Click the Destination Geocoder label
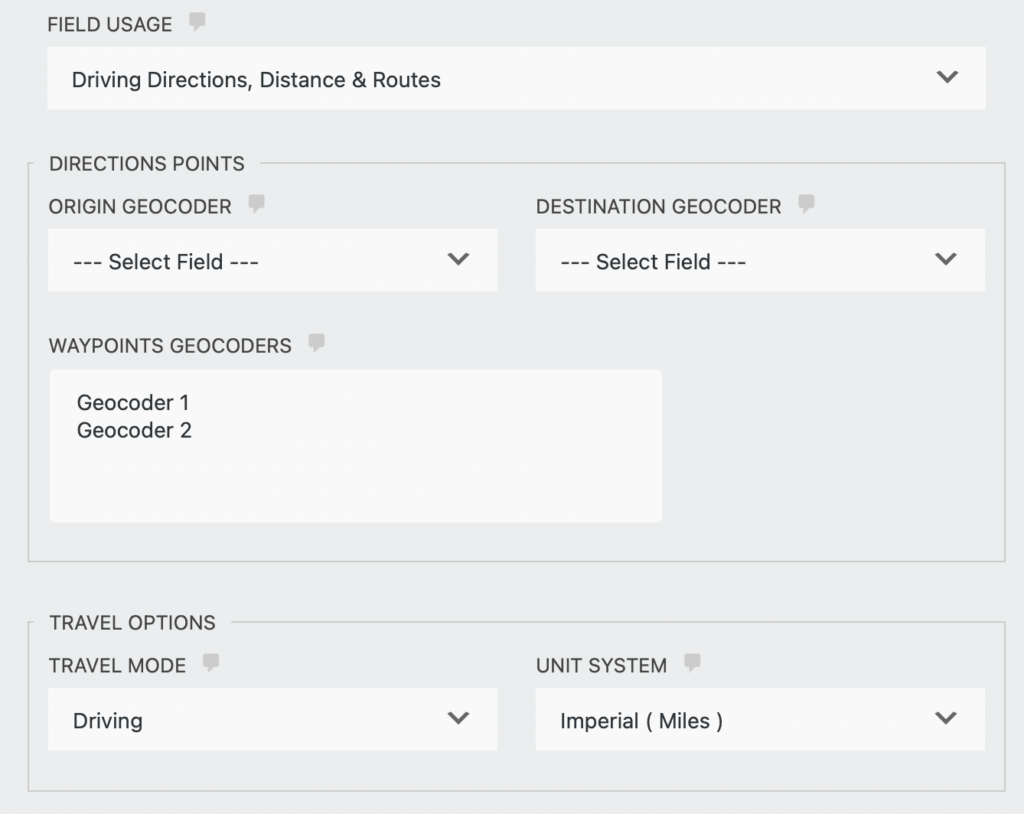 click(x=658, y=206)
